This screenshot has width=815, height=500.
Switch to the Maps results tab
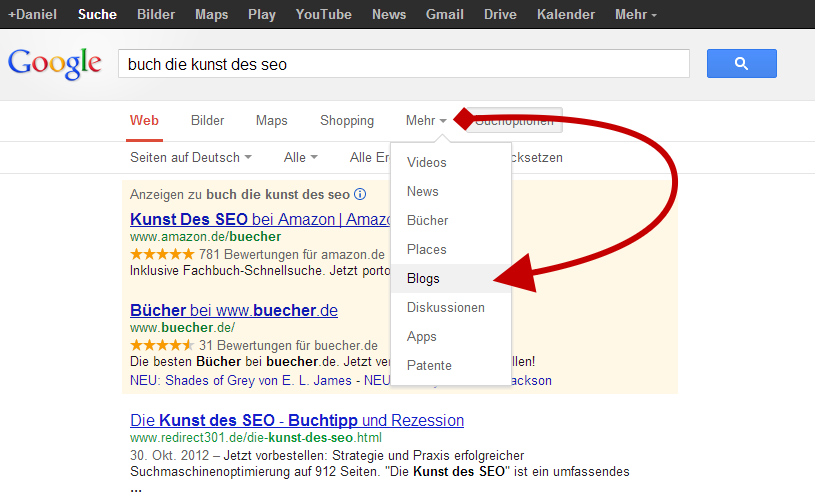pyautogui.click(x=271, y=121)
